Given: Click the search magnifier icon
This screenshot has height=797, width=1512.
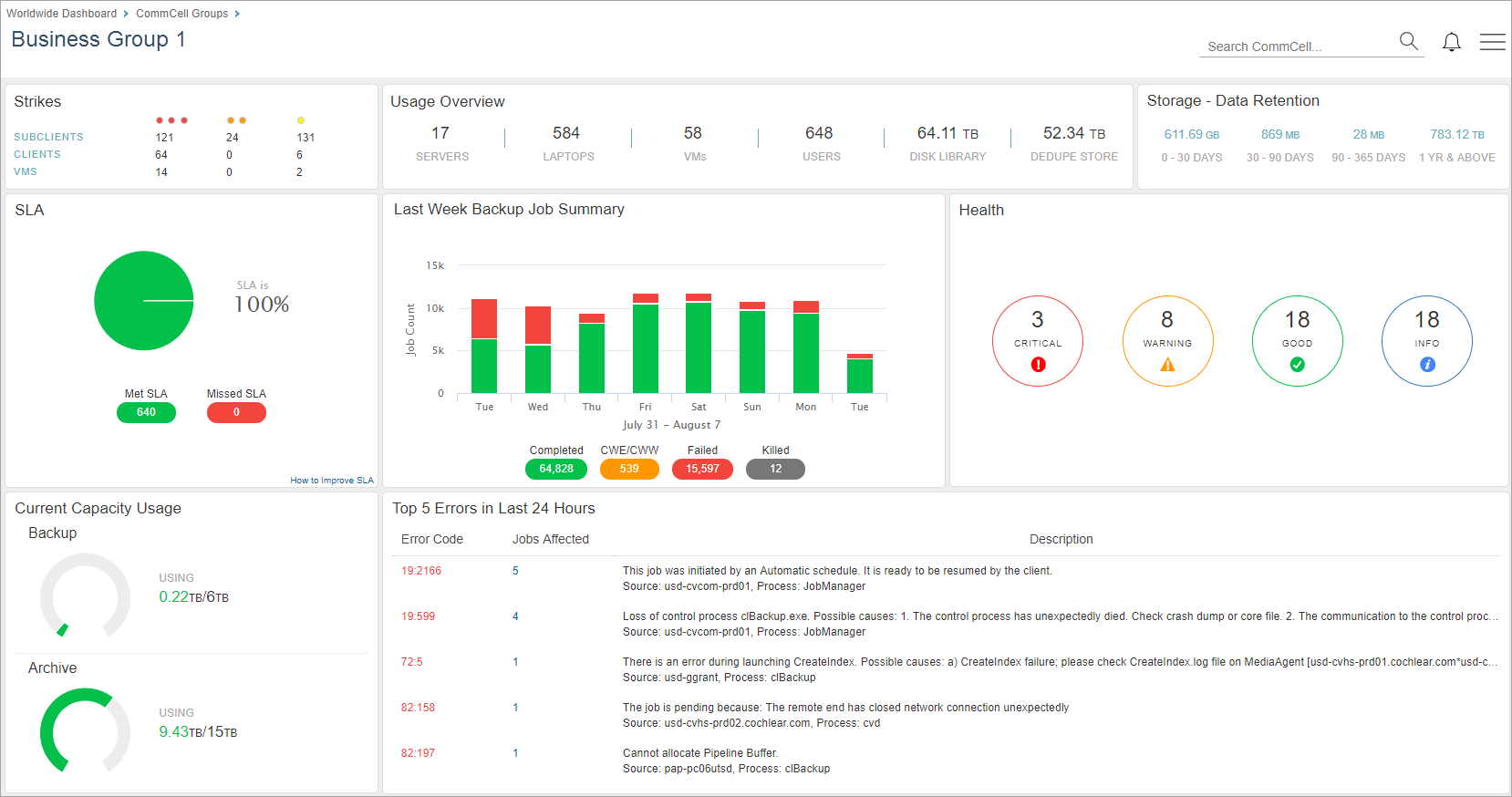Looking at the screenshot, I should (x=1408, y=41).
